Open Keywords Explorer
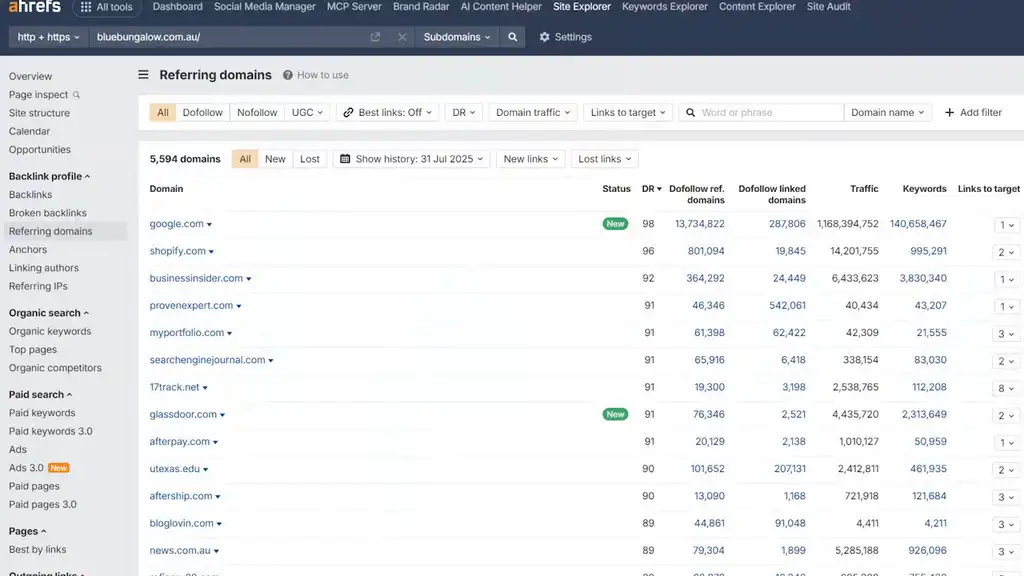This screenshot has height=576, width=1024. (665, 7)
